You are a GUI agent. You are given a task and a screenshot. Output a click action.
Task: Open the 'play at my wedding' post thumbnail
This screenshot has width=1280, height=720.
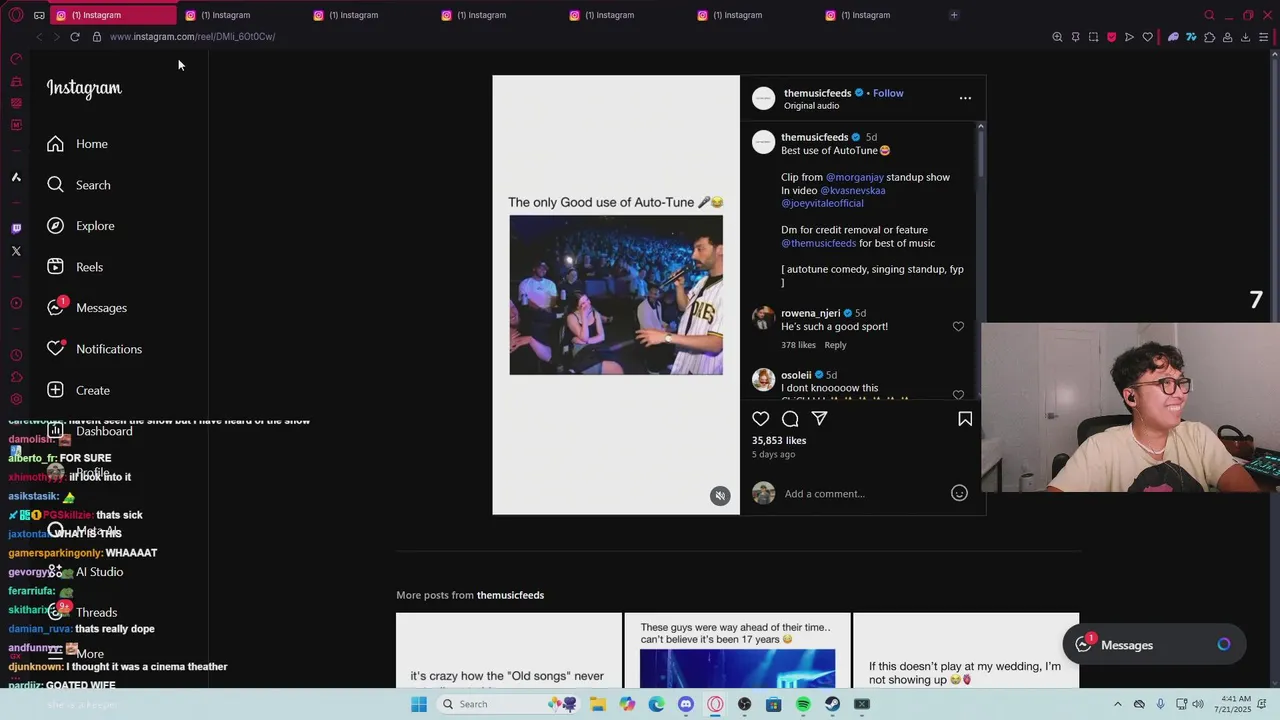[x=966, y=650]
